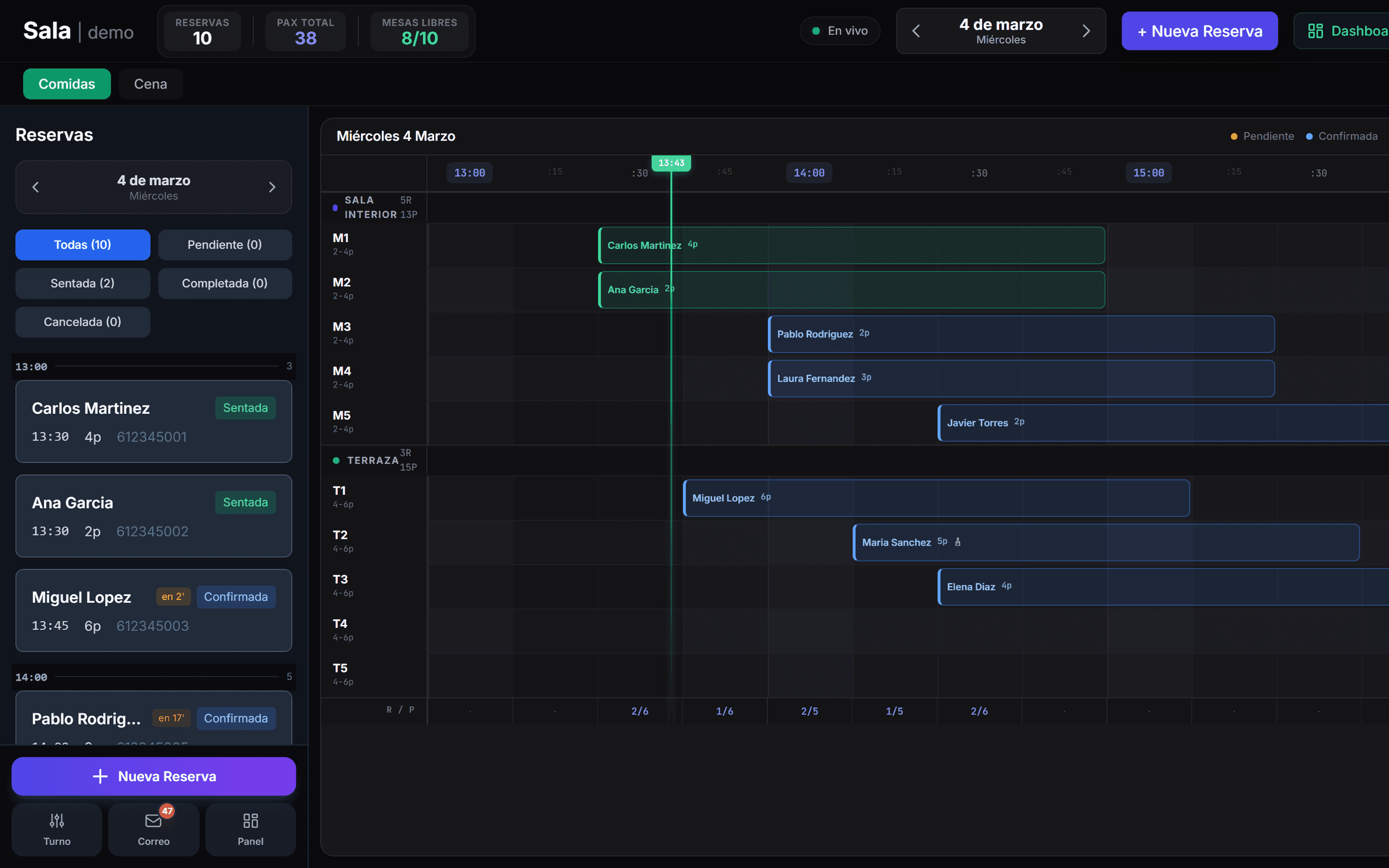Filter by Todas (10)
Screen dimensions: 1389x868
tap(83, 245)
